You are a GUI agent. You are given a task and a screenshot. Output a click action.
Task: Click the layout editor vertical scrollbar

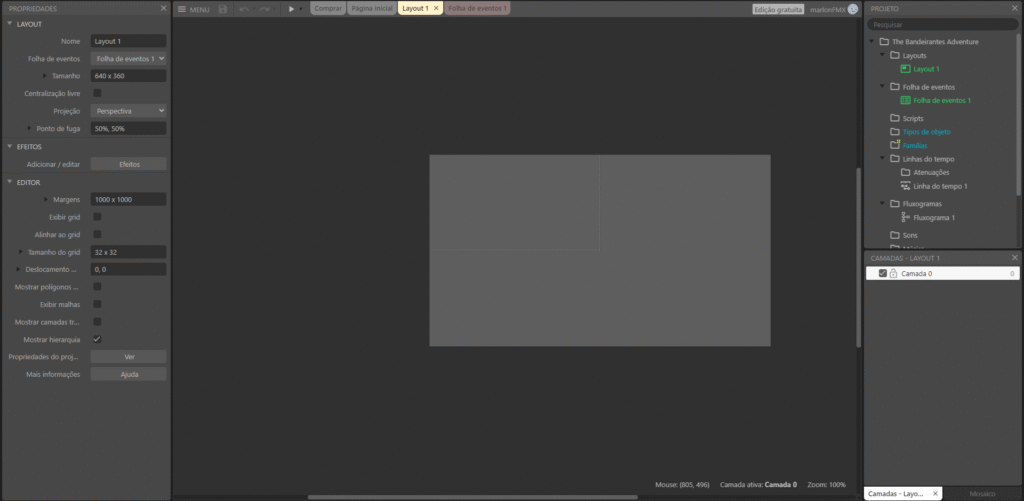858,257
